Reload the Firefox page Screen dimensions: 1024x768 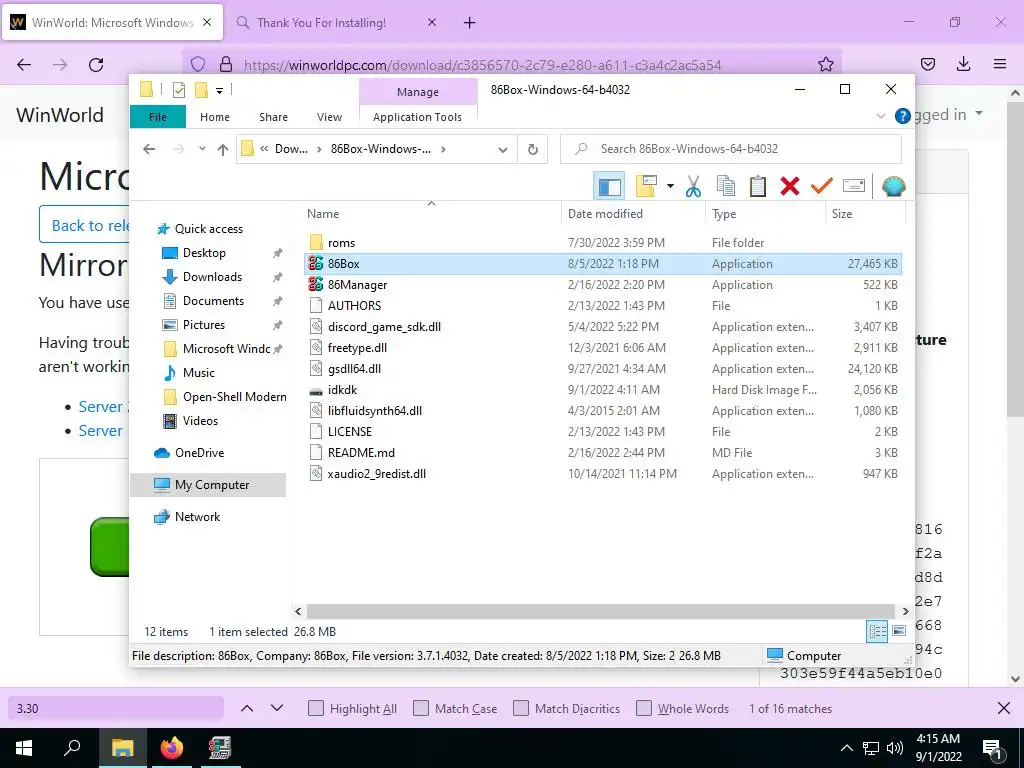(96, 64)
